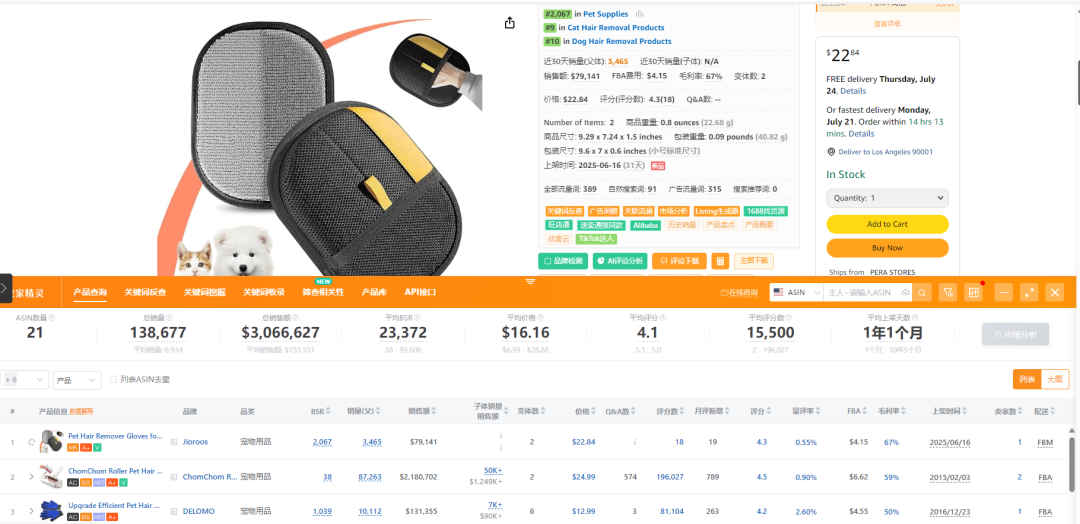This screenshot has height=524, width=1080.
Task: Open the filter funnel icon in orange bar
Action: (948, 293)
